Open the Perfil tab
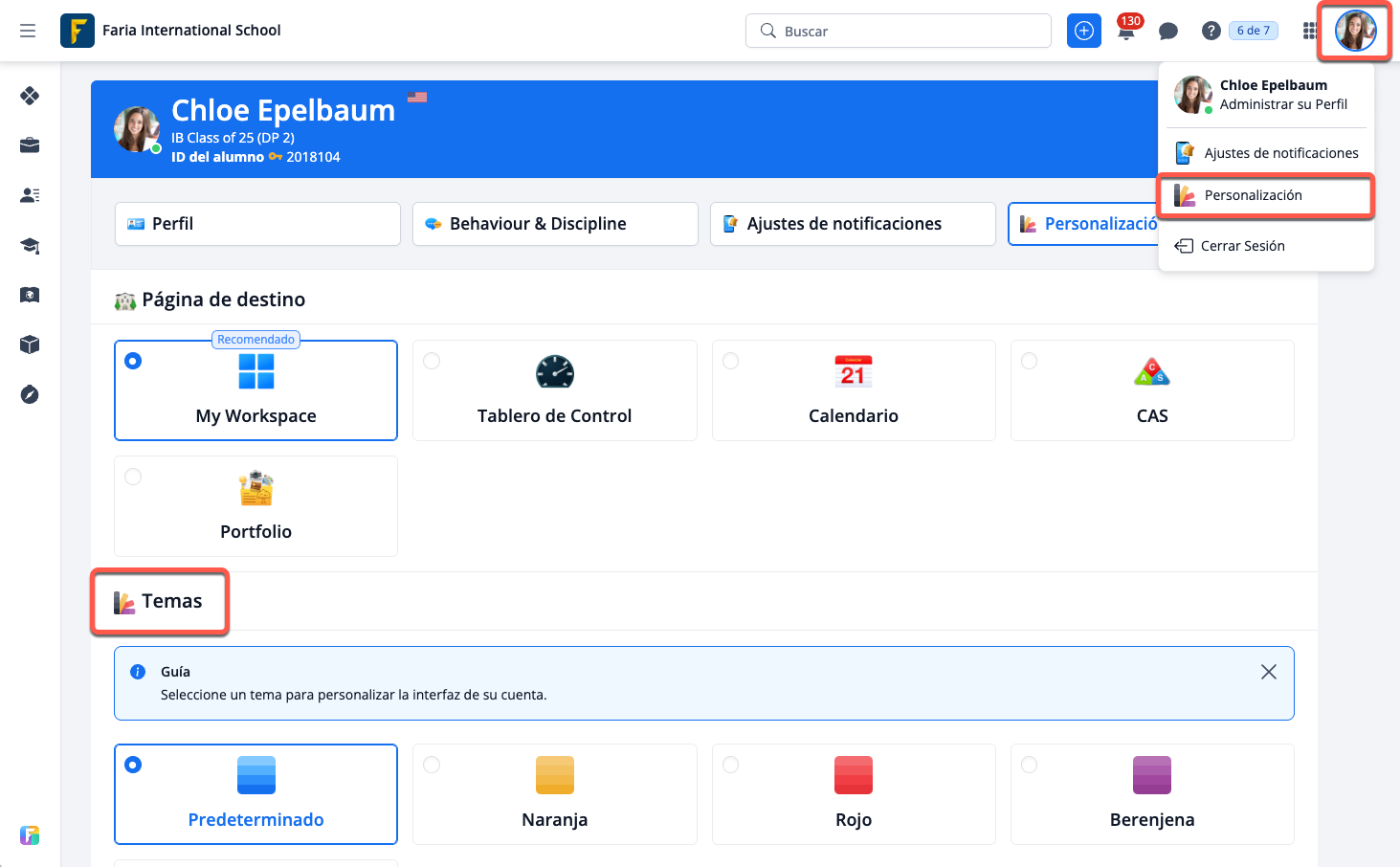This screenshot has width=1400, height=867. (257, 224)
